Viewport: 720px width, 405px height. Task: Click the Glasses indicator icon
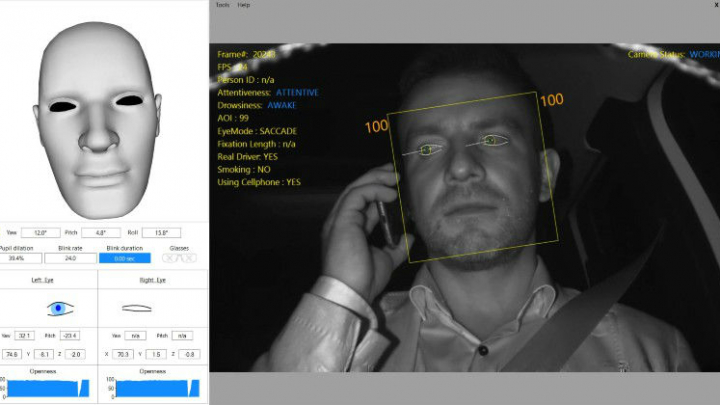click(x=179, y=258)
